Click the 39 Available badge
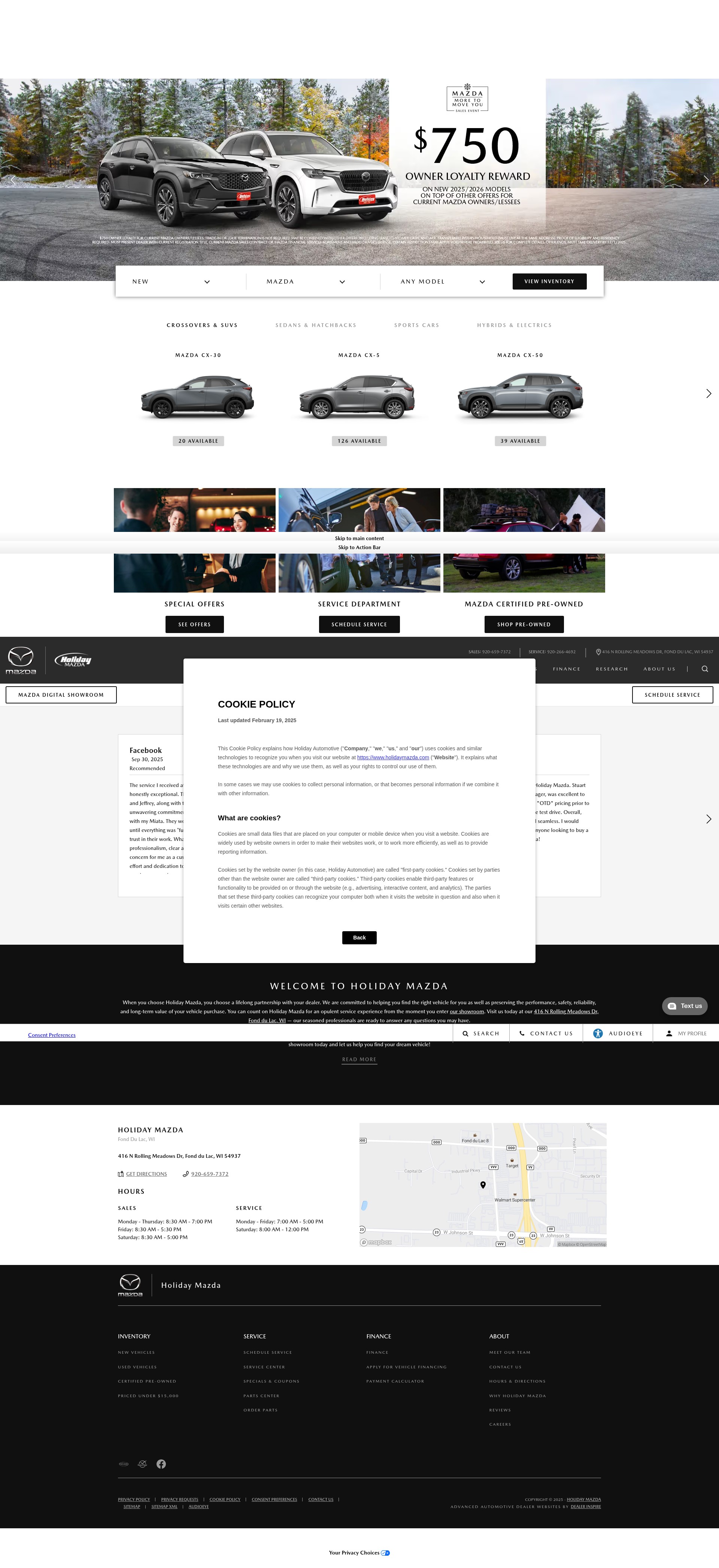719x1568 pixels. [x=520, y=441]
